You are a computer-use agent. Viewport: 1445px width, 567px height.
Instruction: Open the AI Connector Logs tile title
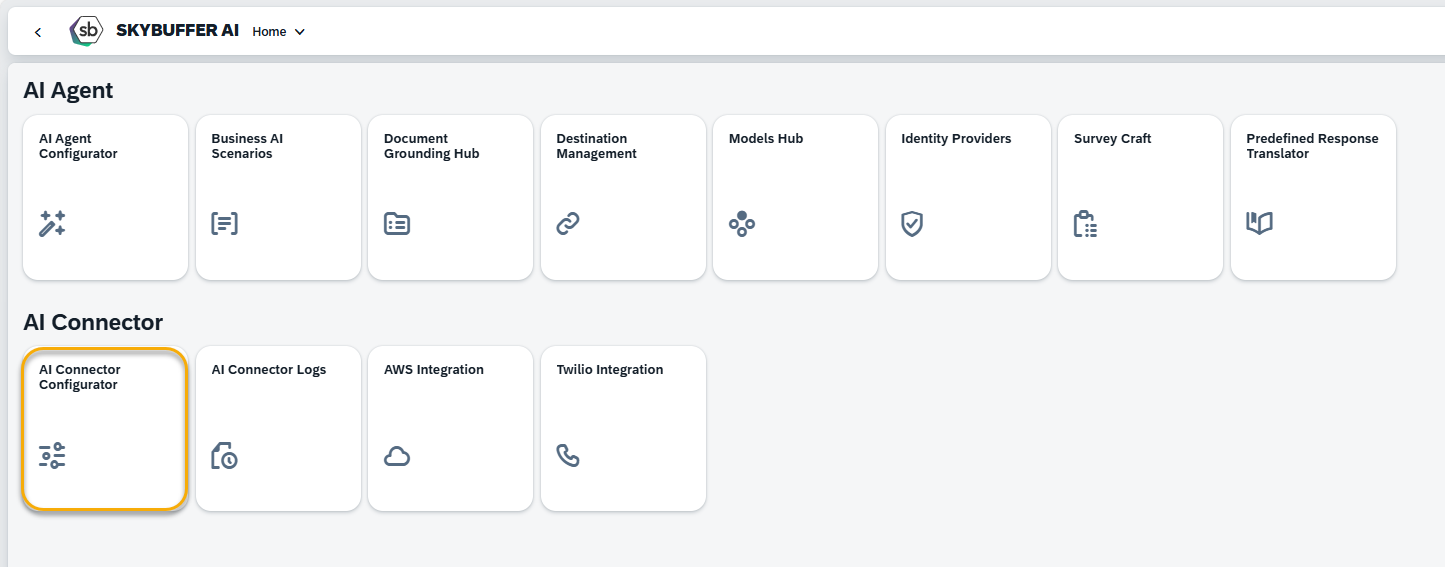click(x=269, y=370)
